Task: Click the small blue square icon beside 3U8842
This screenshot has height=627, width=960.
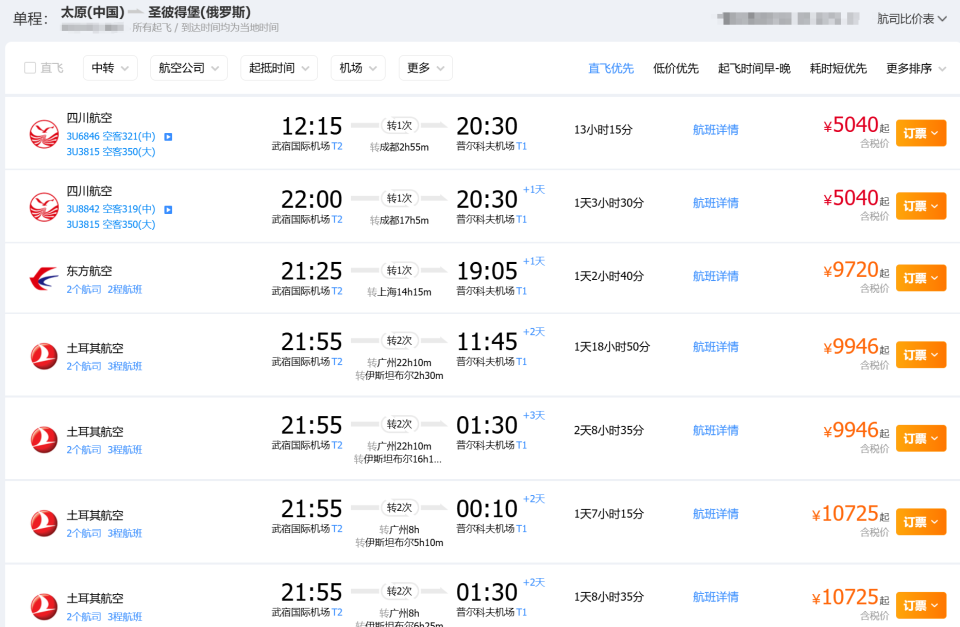Action: (168, 209)
